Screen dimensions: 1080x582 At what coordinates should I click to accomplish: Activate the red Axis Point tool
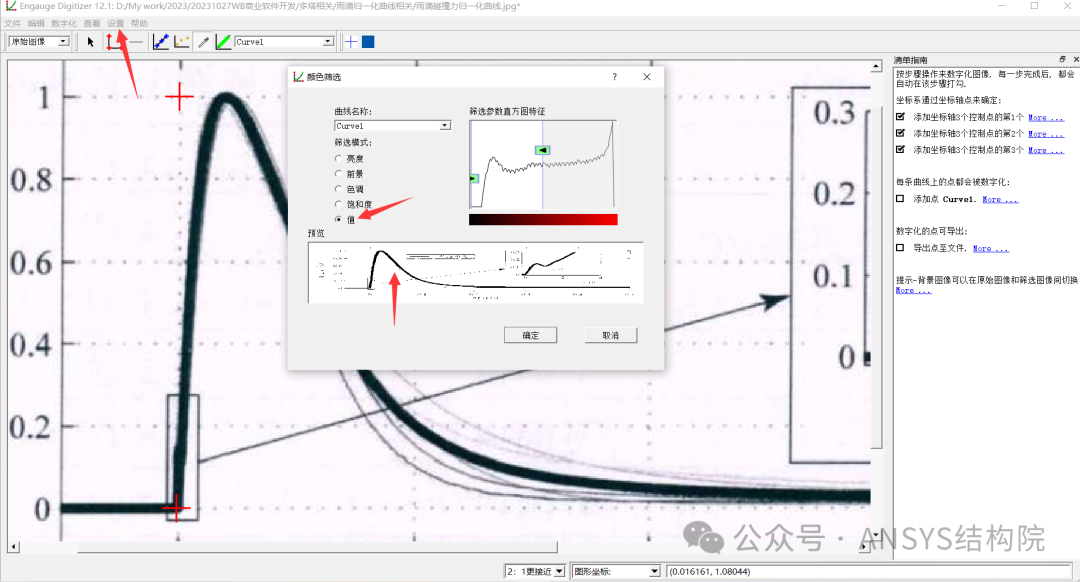coord(111,42)
